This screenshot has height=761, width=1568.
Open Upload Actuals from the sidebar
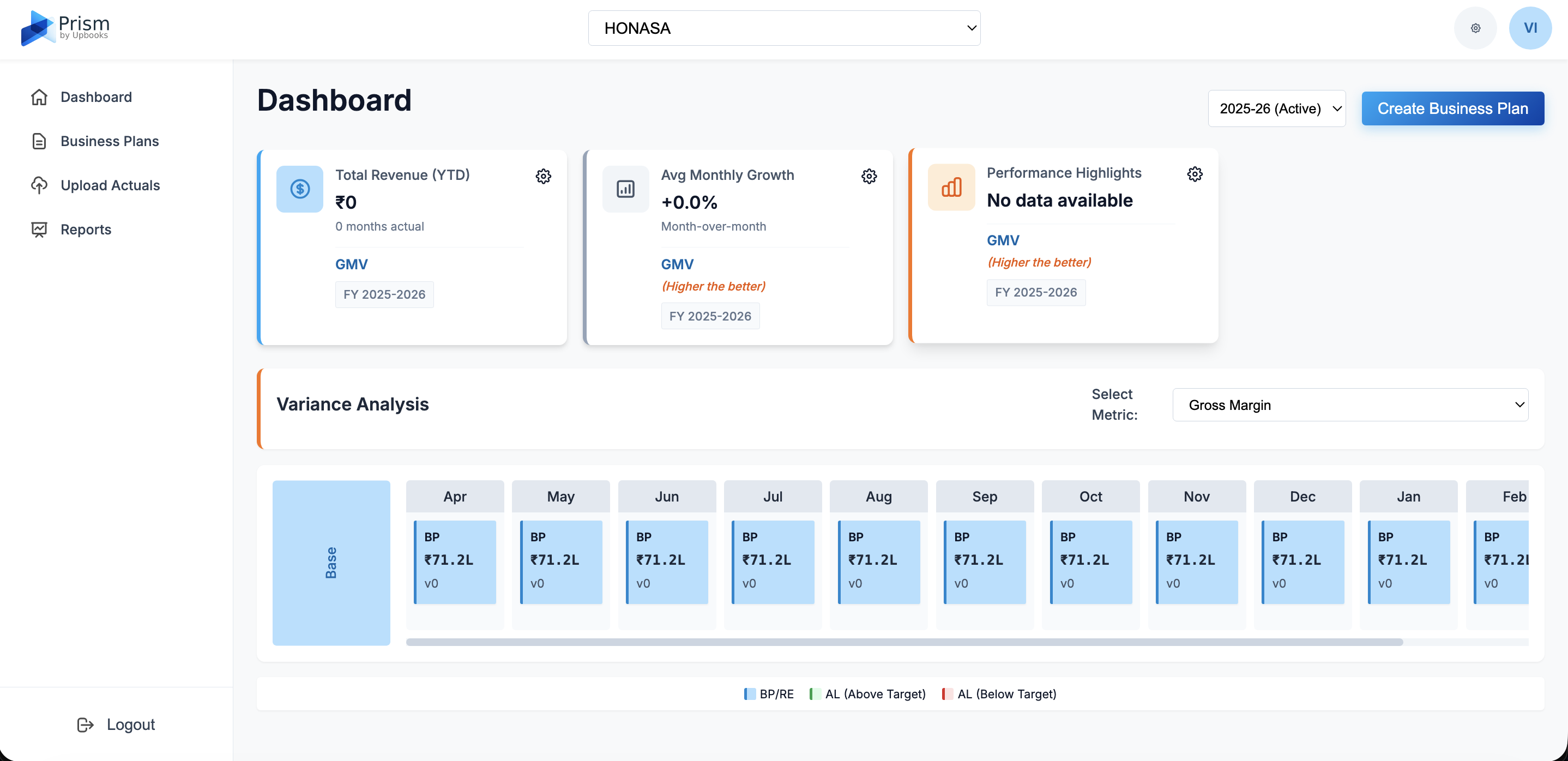pos(110,185)
